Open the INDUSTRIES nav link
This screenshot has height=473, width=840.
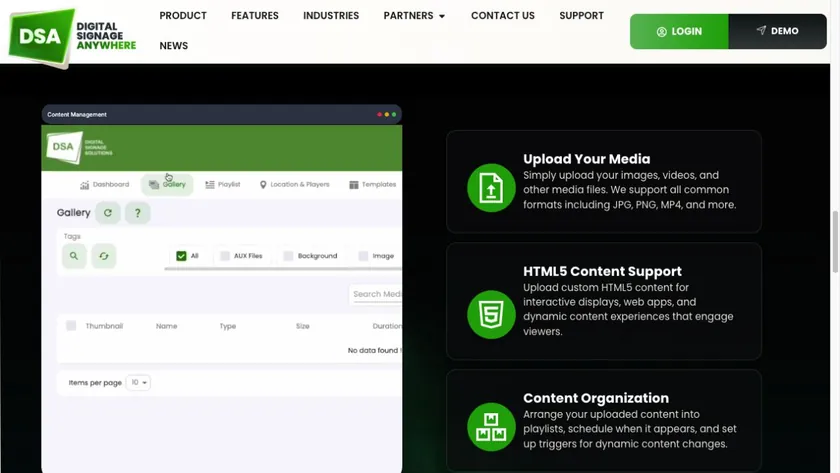click(x=331, y=16)
